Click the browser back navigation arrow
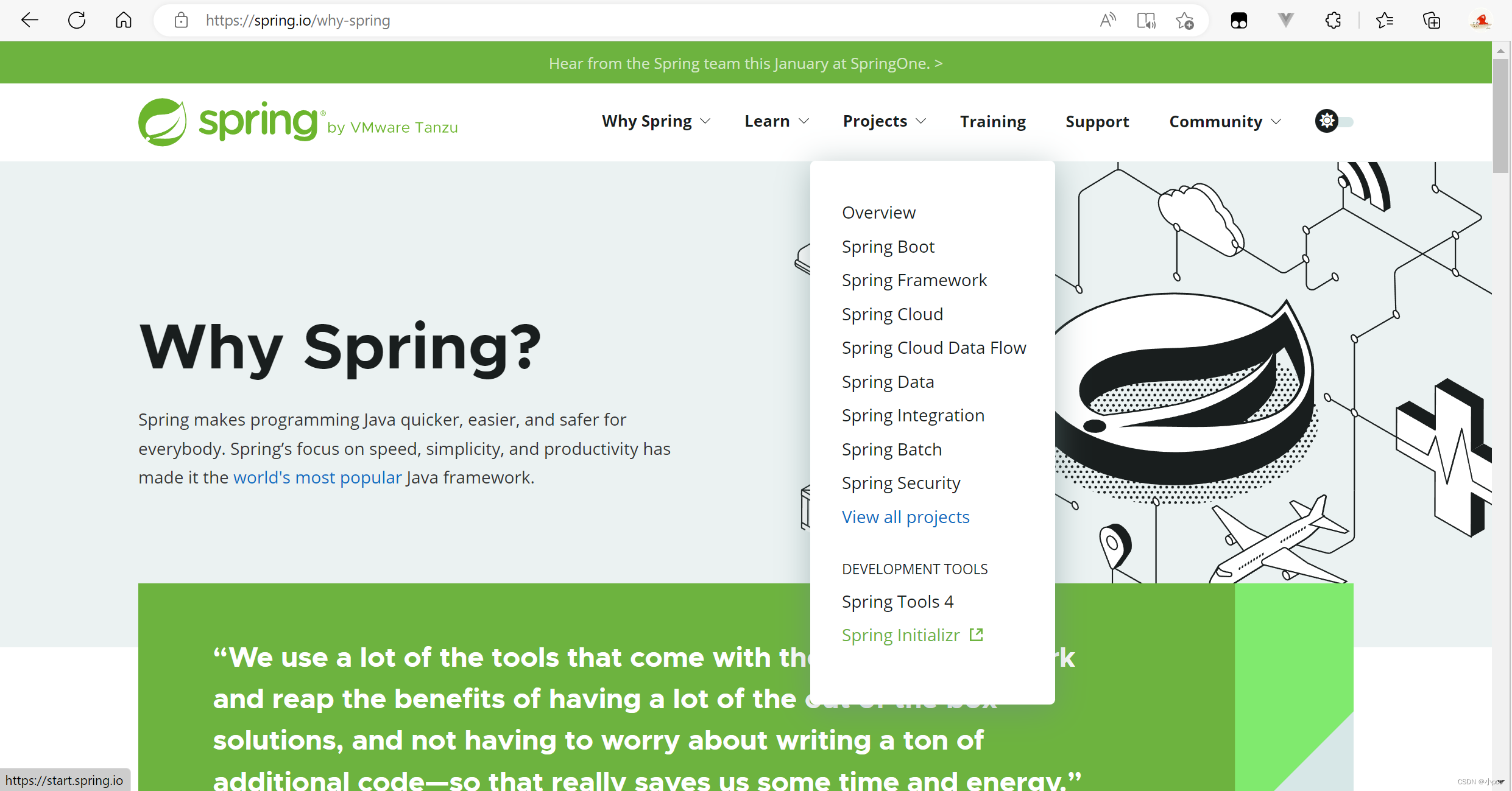 coord(30,20)
